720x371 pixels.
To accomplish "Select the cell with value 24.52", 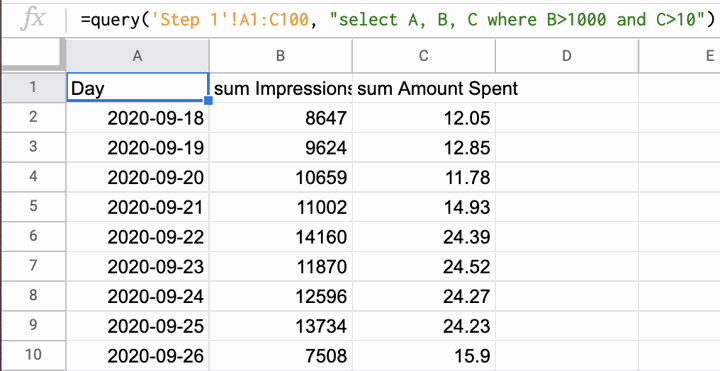I will [424, 266].
